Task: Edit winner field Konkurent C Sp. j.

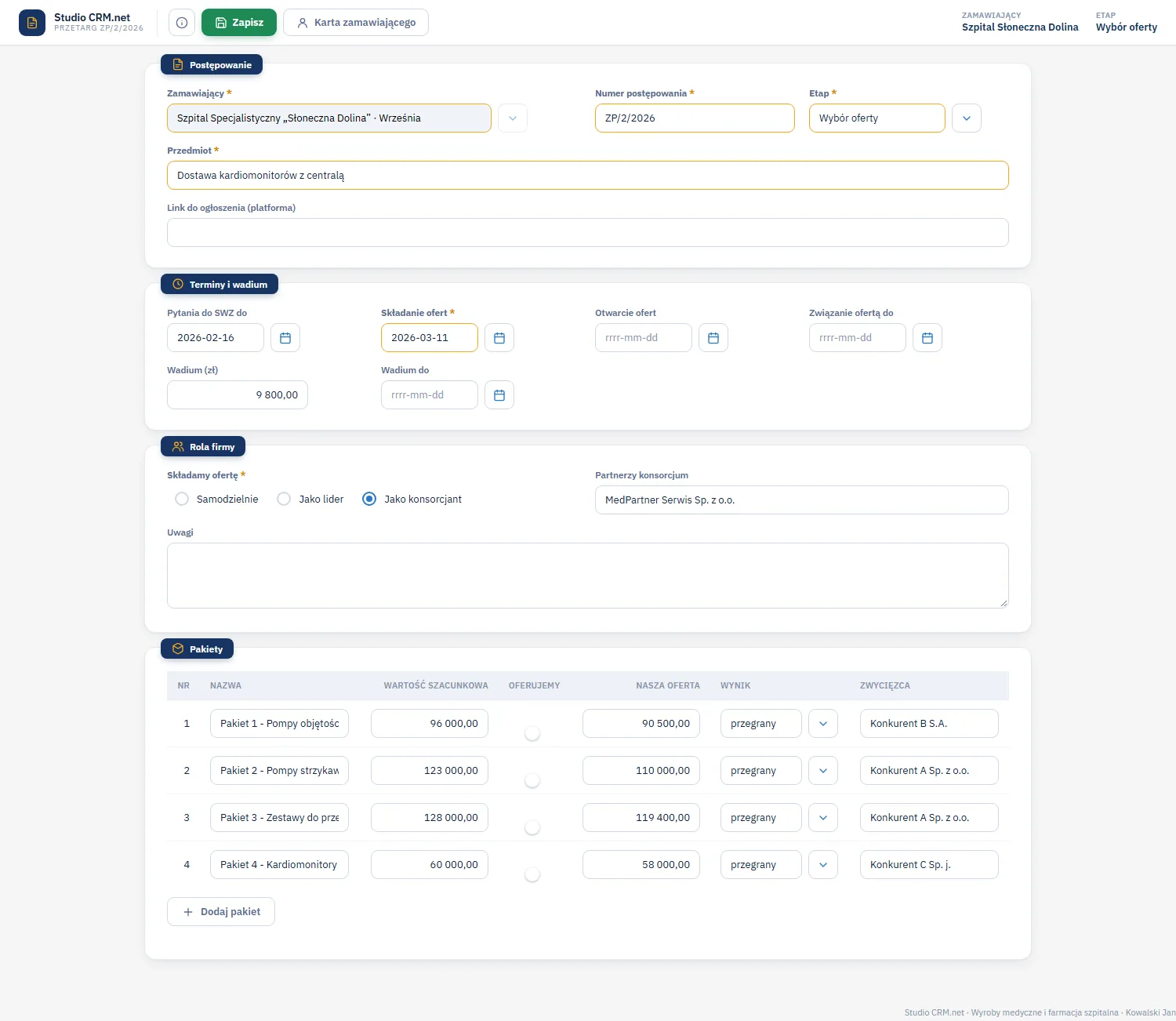Action: pos(929,865)
